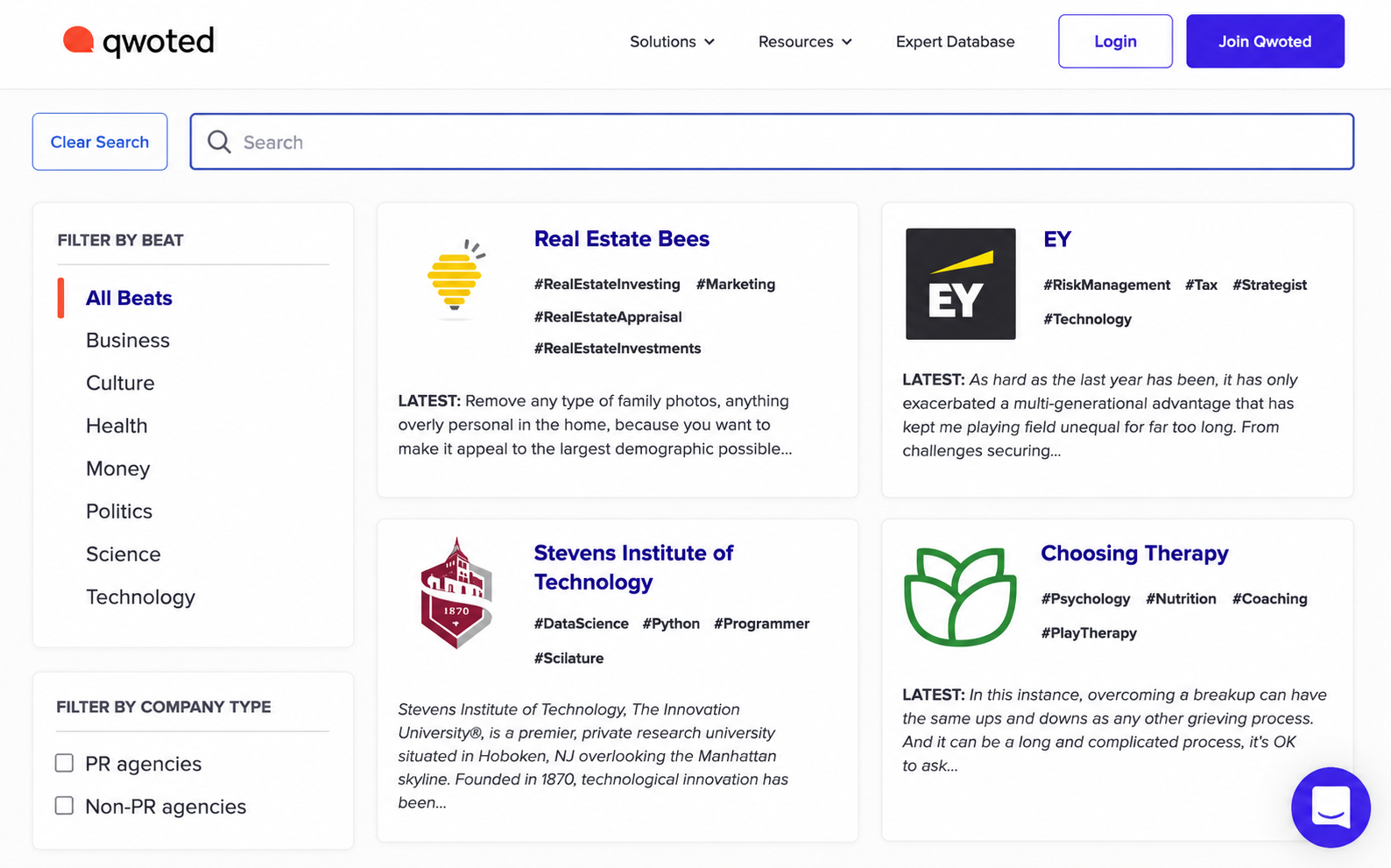Open the Stevens Institute crest logo
The image size is (1391, 868).
point(455,593)
